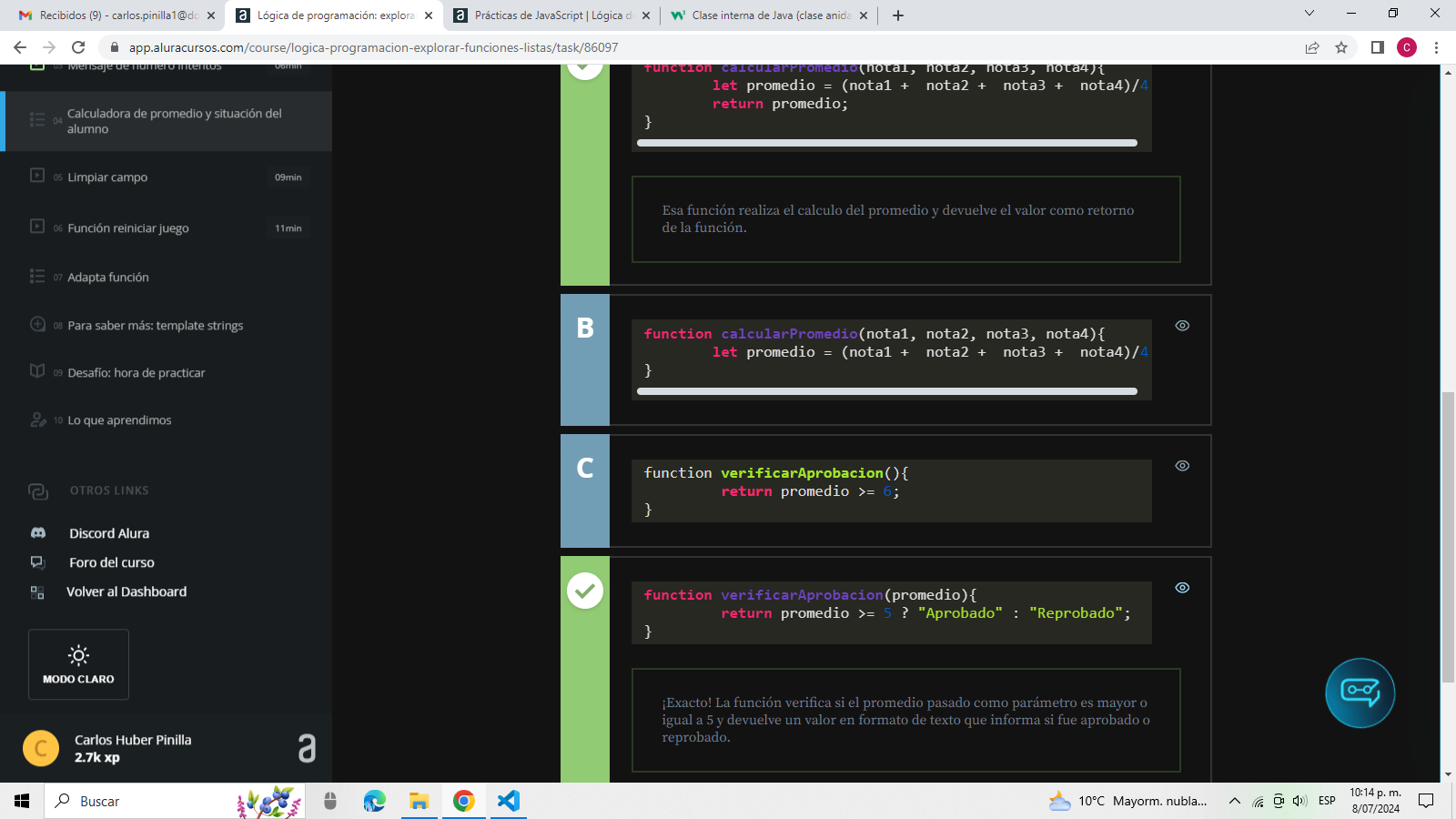Image resolution: width=1456 pixels, height=819 pixels.
Task: Open Visual Studio Code from taskbar
Action: point(508,801)
